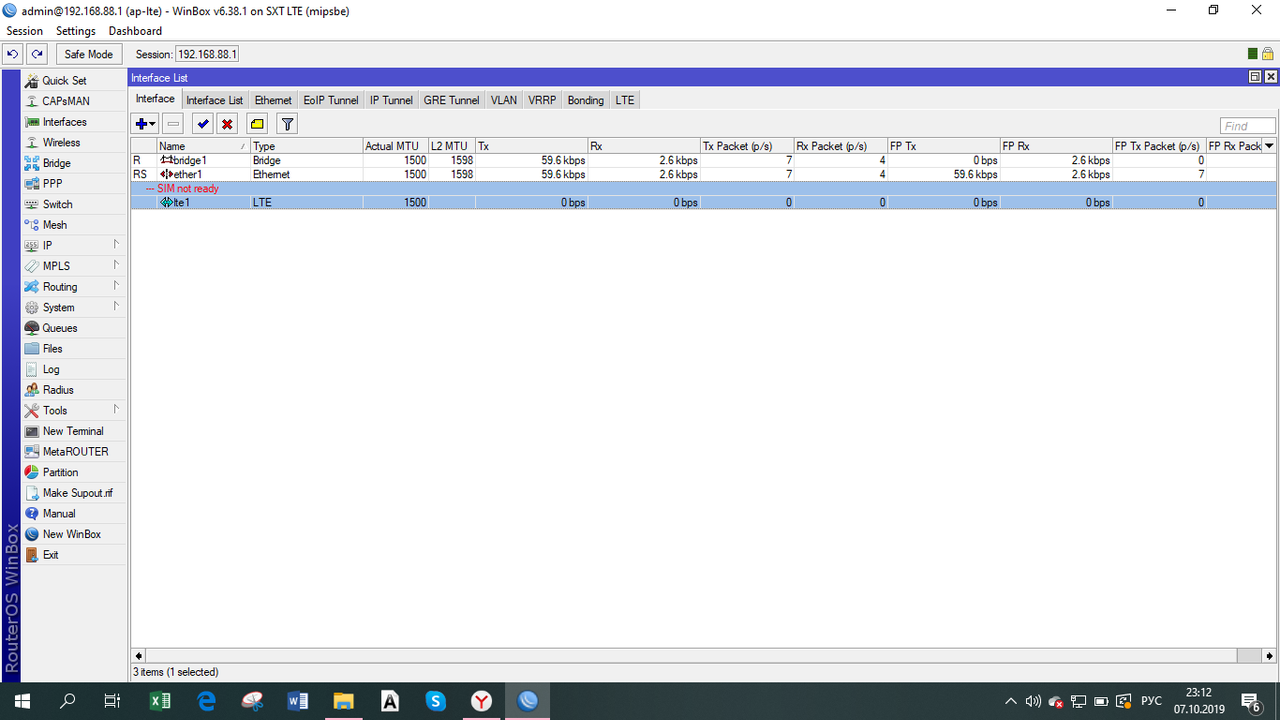
Task: Click the horizontal scrollbar right arrow
Action: click(1270, 656)
